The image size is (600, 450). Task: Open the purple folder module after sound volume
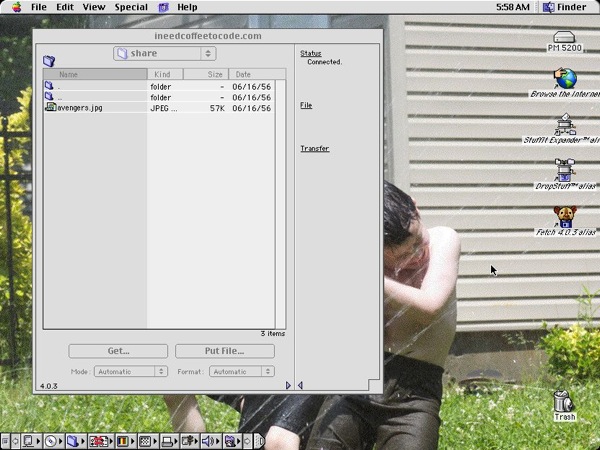point(232,441)
